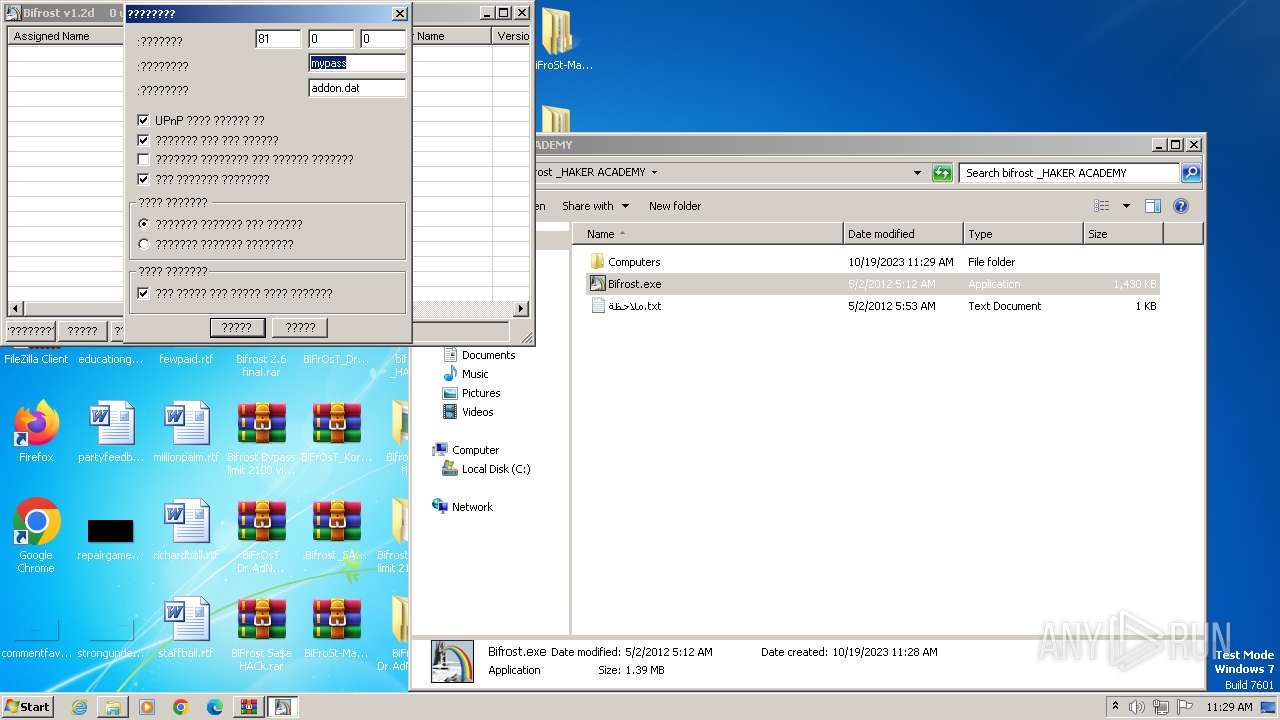Screen dimensions: 1280x720
Task: Toggle checkbox directly below UPnP option
Action: pyautogui.click(x=143, y=141)
